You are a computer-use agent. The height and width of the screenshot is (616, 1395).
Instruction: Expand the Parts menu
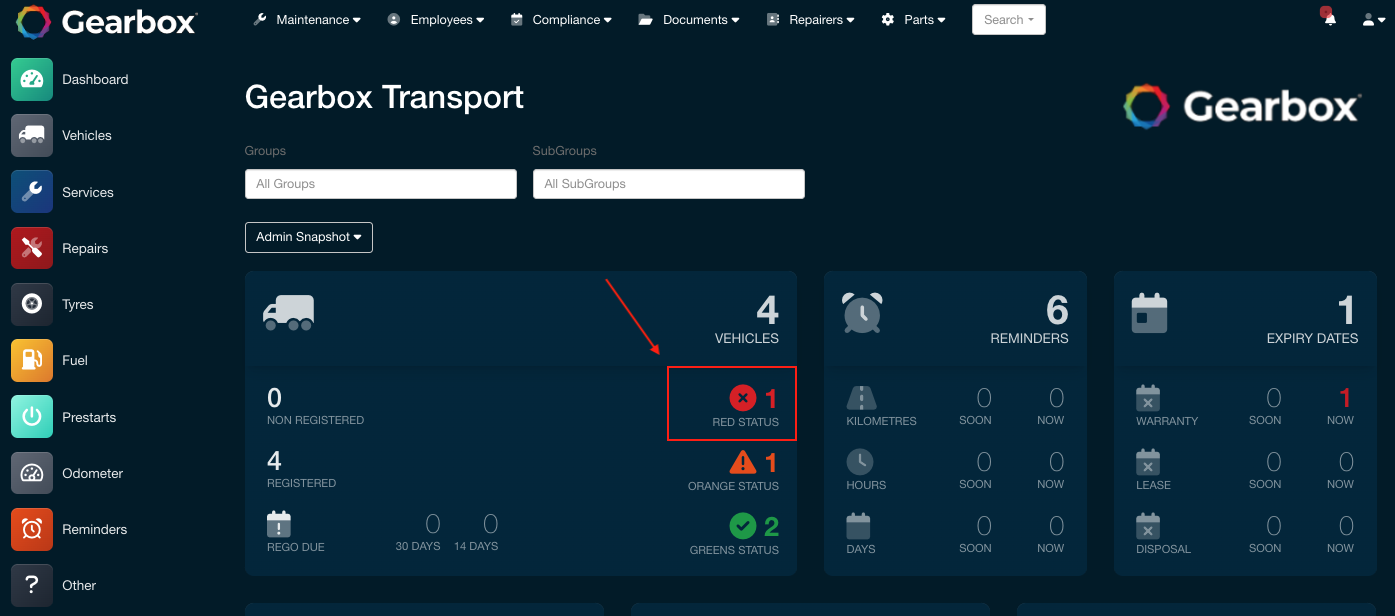913,20
